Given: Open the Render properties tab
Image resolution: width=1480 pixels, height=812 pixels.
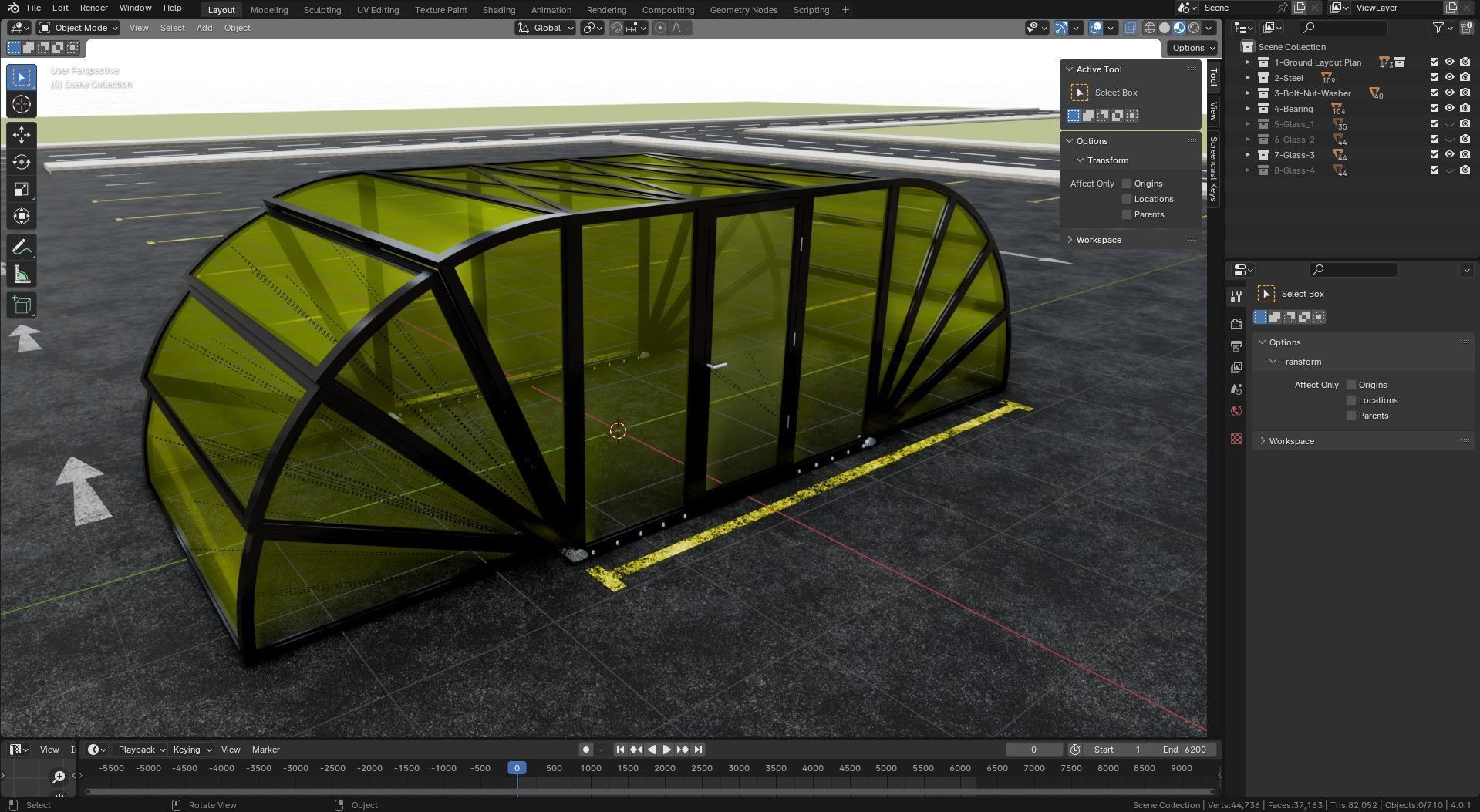Looking at the screenshot, I should 1236,324.
